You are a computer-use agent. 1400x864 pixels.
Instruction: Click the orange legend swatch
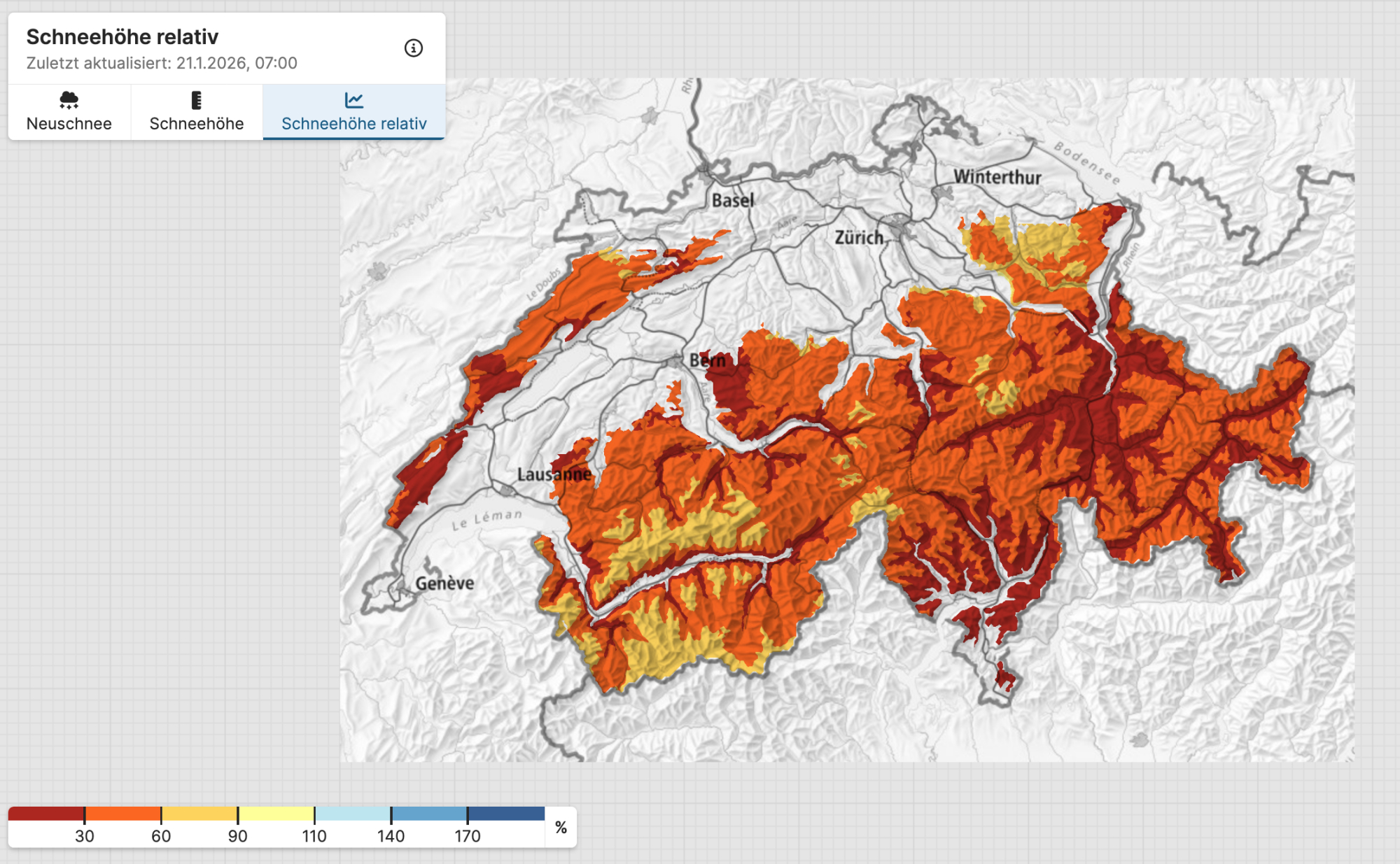[123, 814]
